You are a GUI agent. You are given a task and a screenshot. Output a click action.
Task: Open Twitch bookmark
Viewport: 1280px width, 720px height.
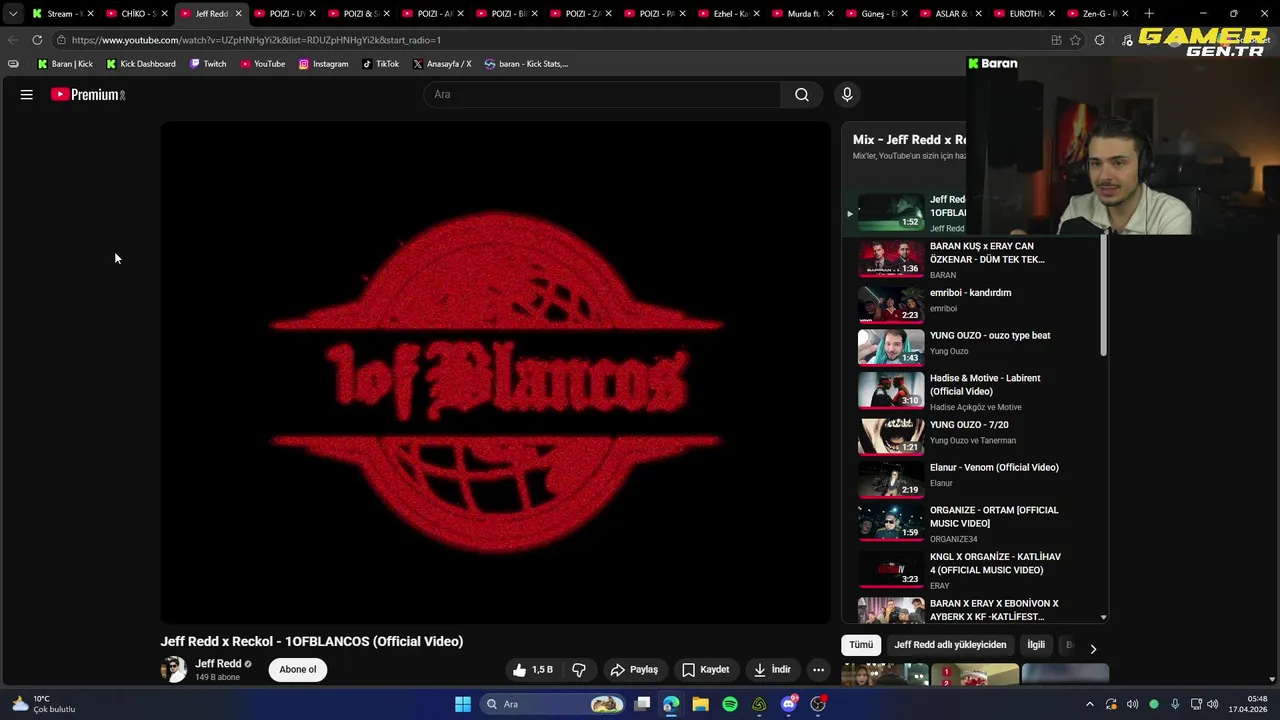[208, 64]
